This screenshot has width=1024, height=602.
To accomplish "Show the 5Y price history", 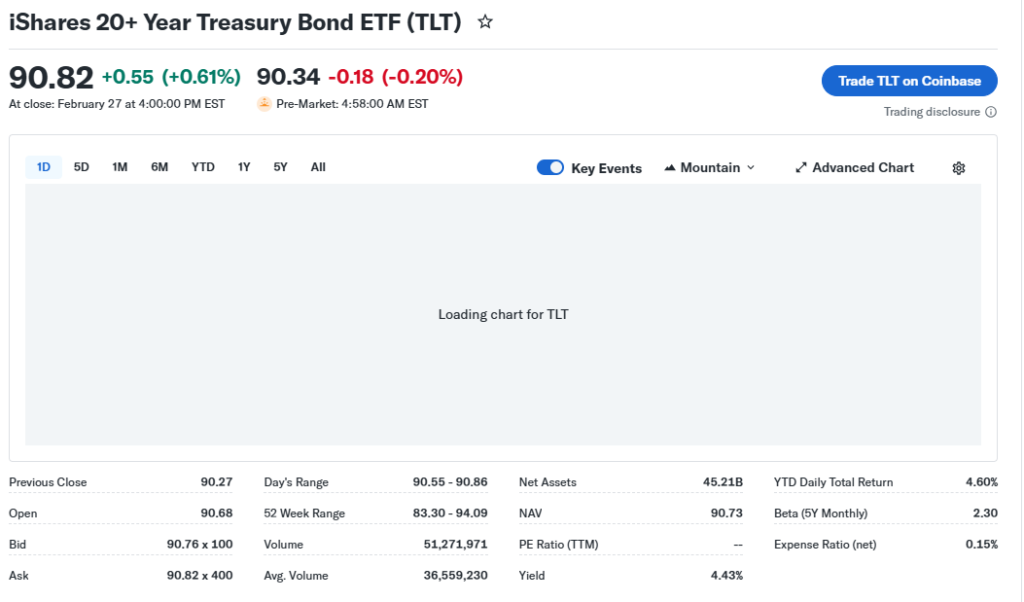I will click(280, 167).
